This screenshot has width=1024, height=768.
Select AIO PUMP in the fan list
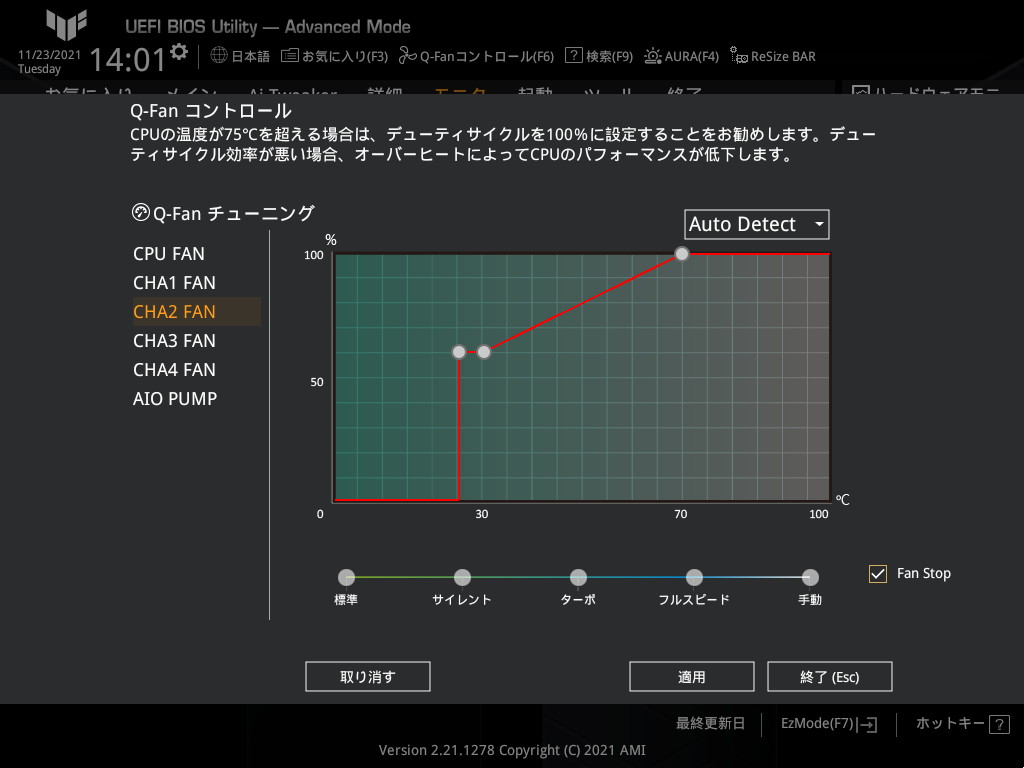(196, 398)
